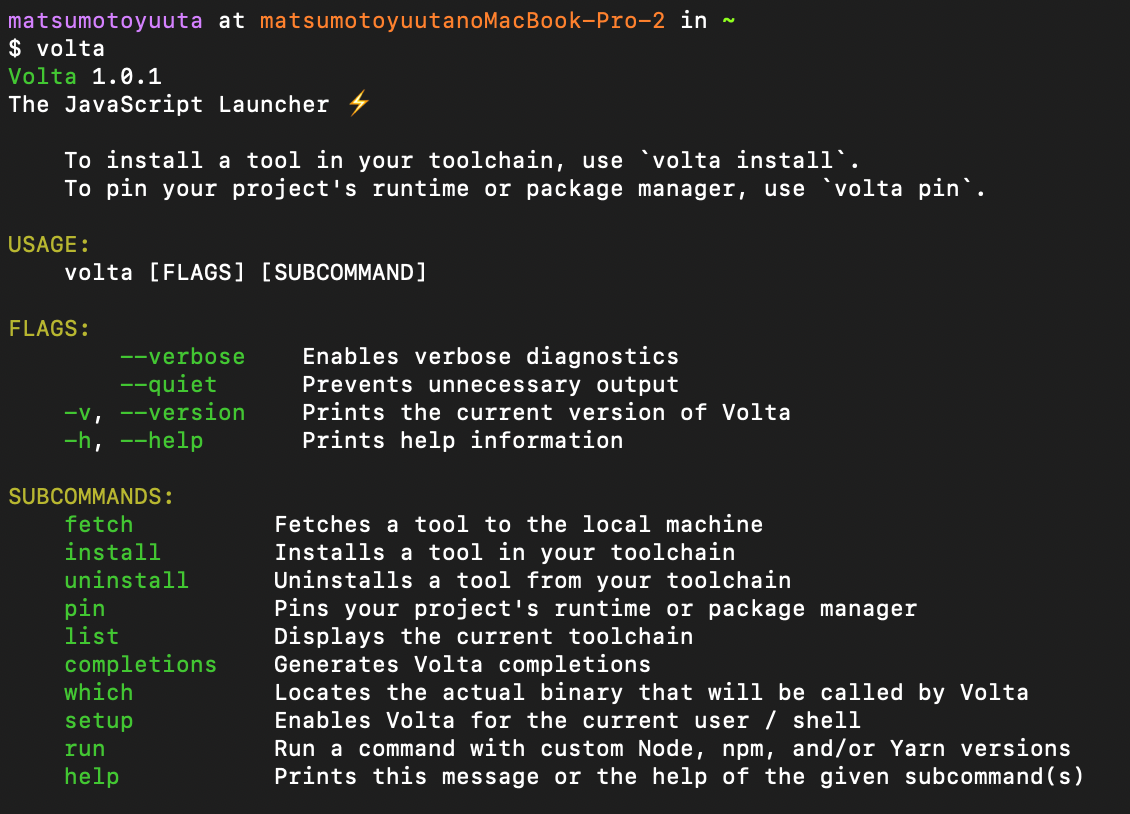
Task: Select the --quiet flag text
Action: (169, 385)
